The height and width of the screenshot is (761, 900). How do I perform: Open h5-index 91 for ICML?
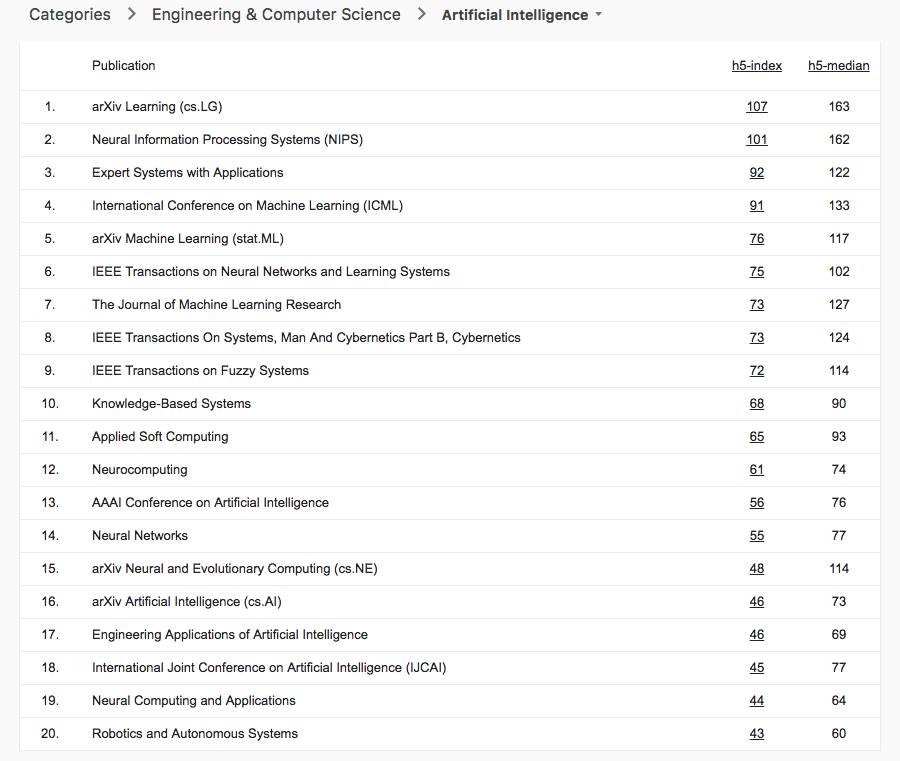(757, 206)
